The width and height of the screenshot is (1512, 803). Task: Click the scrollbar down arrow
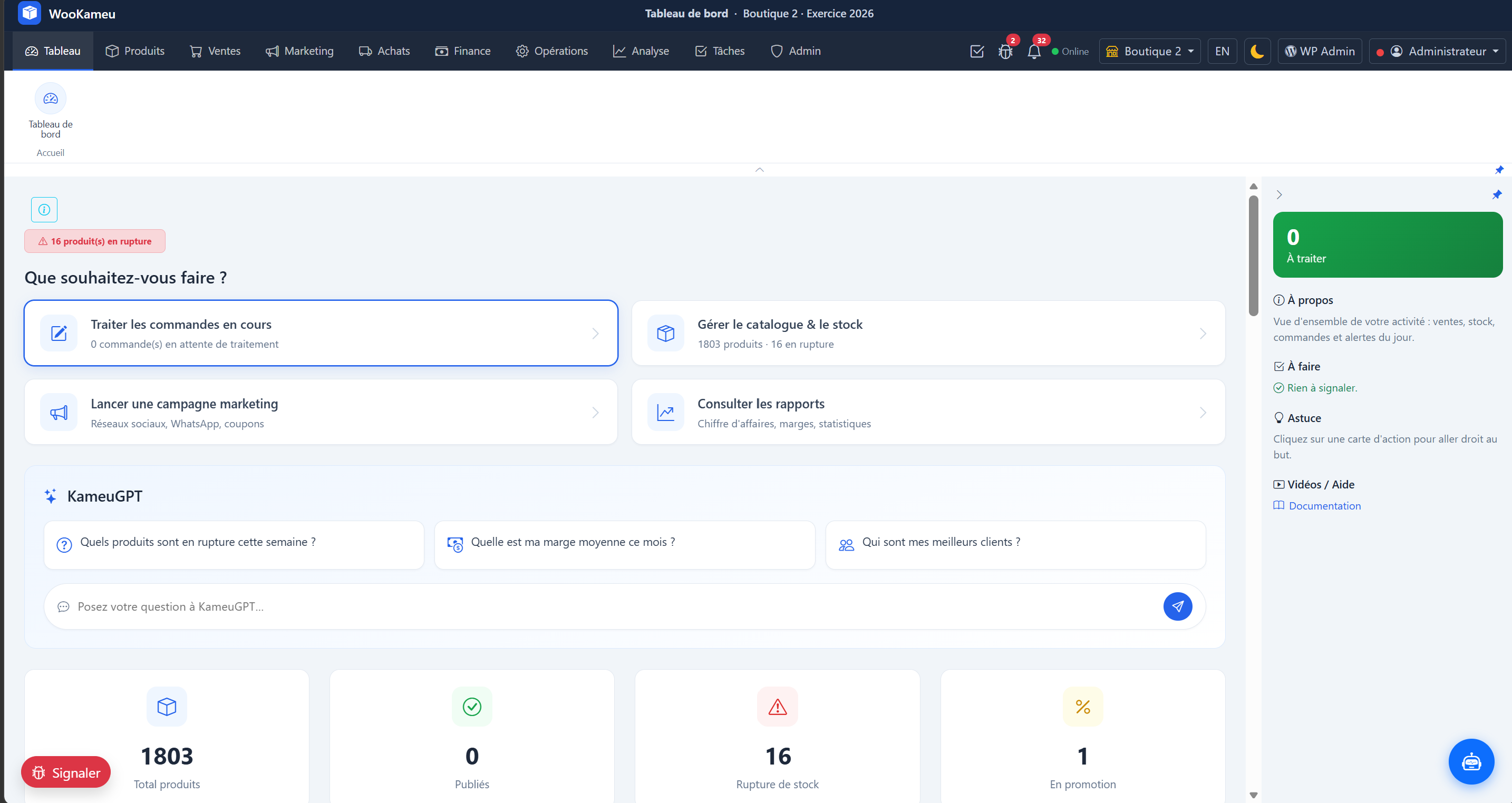click(1253, 796)
